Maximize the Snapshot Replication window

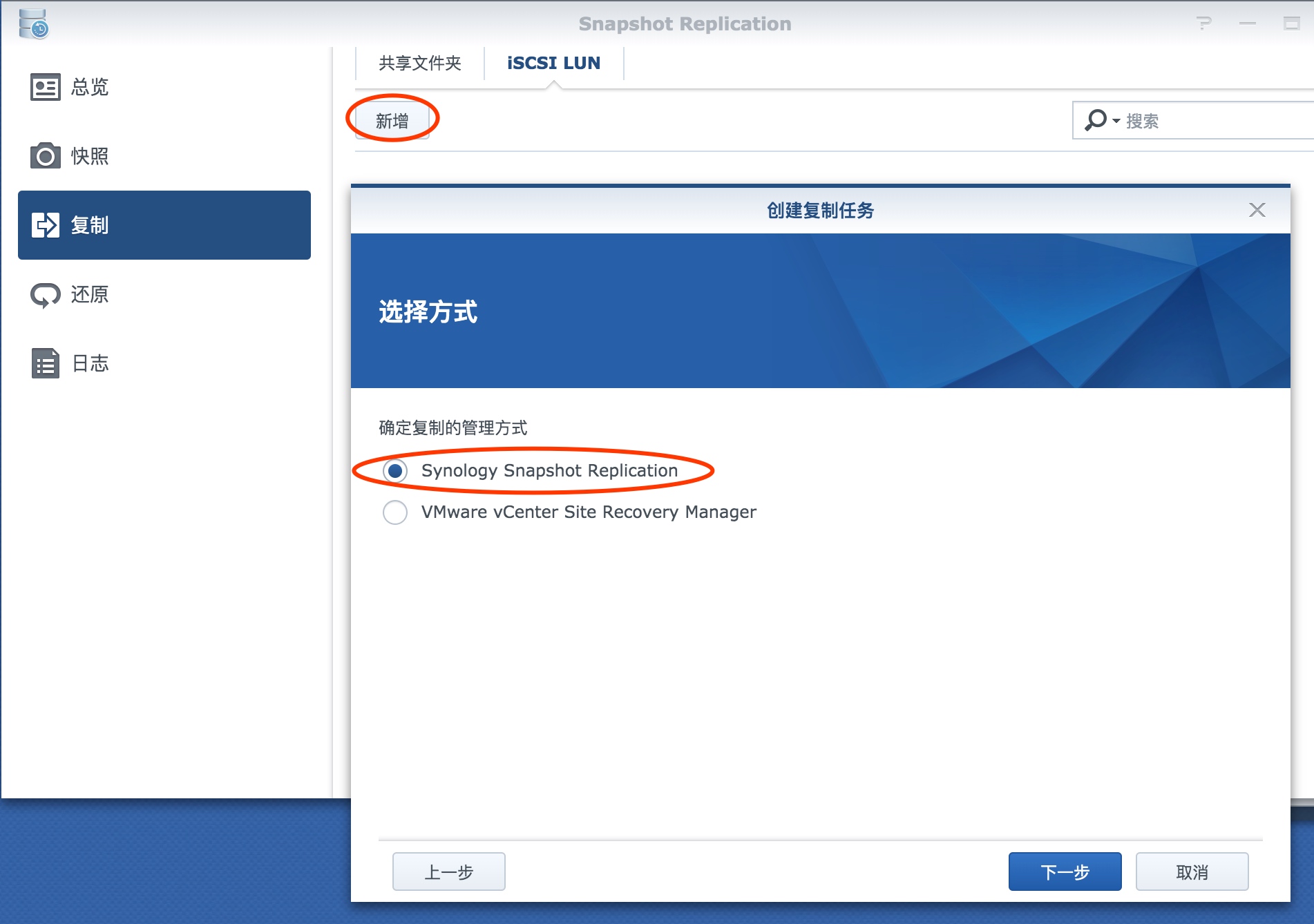tap(1291, 23)
